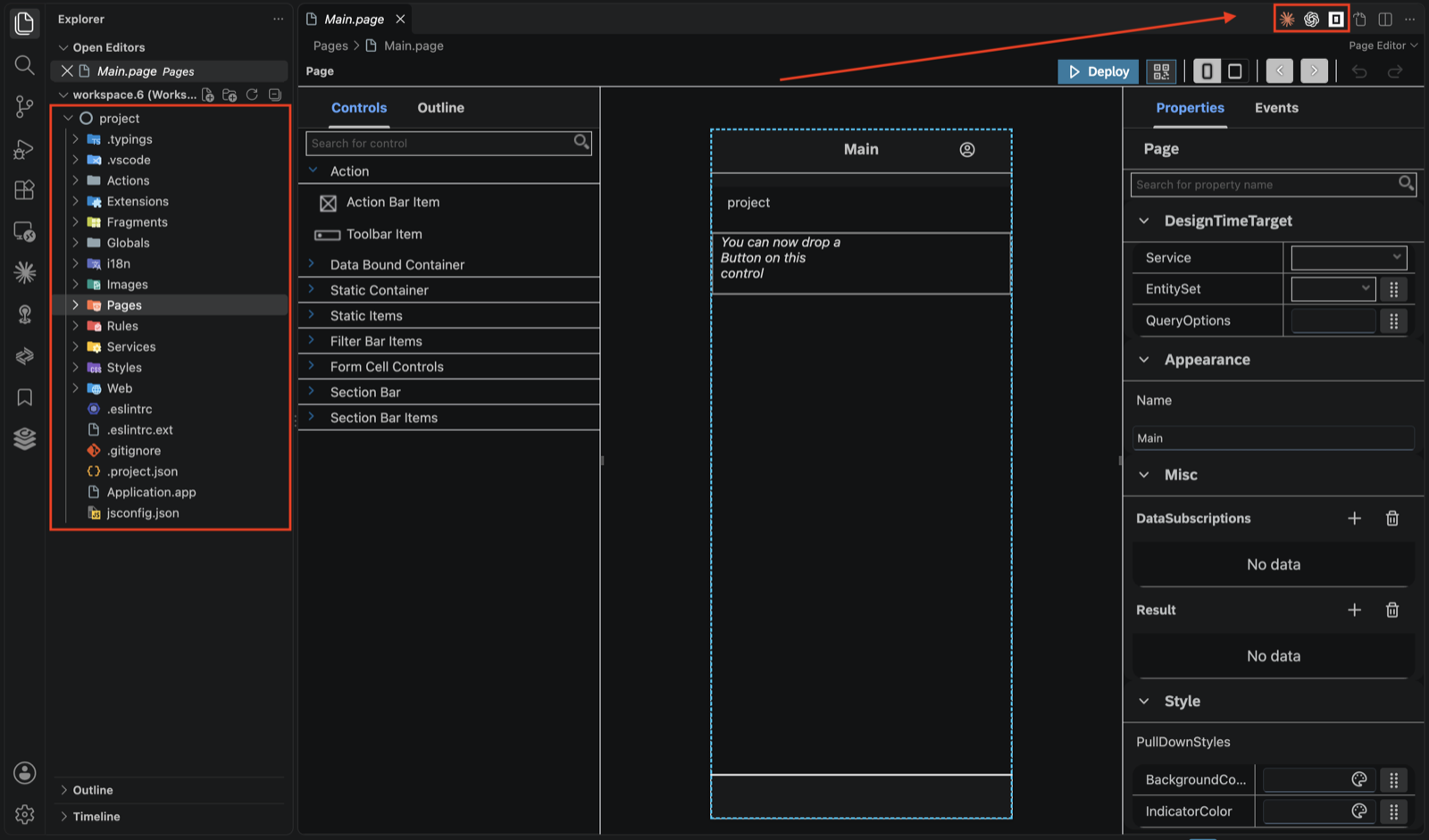
Task: Click the Search for control field
Action: 448,143
